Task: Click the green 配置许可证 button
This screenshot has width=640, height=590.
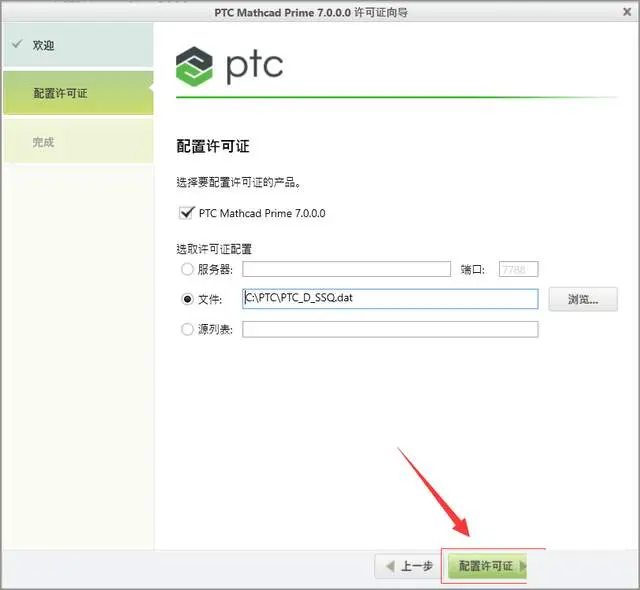Action: coord(487,566)
